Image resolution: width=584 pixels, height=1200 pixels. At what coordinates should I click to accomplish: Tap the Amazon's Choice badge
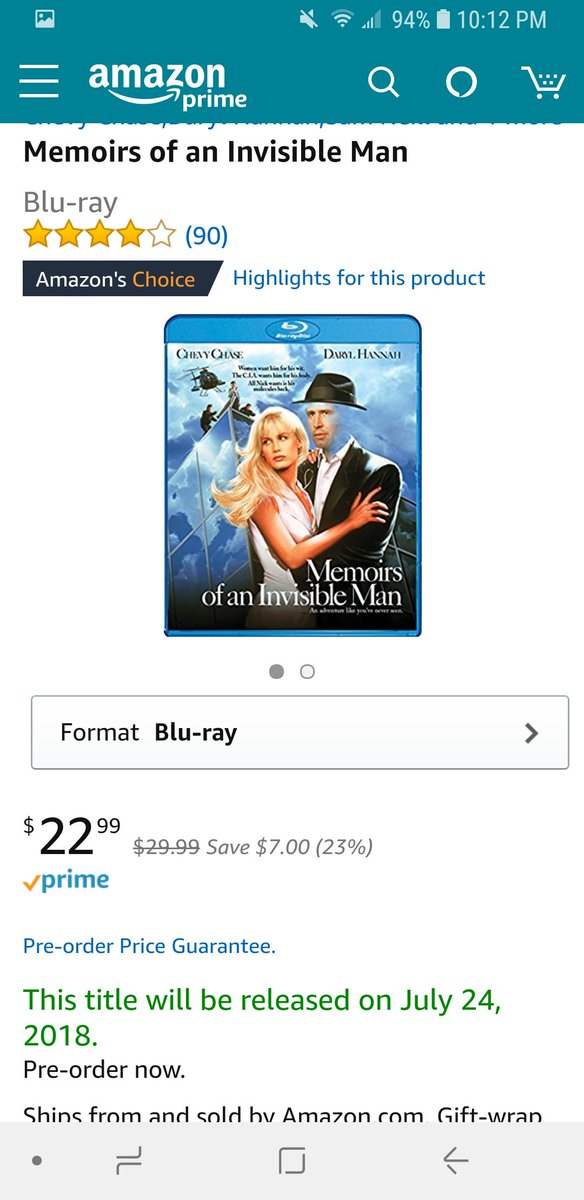[x=120, y=279]
